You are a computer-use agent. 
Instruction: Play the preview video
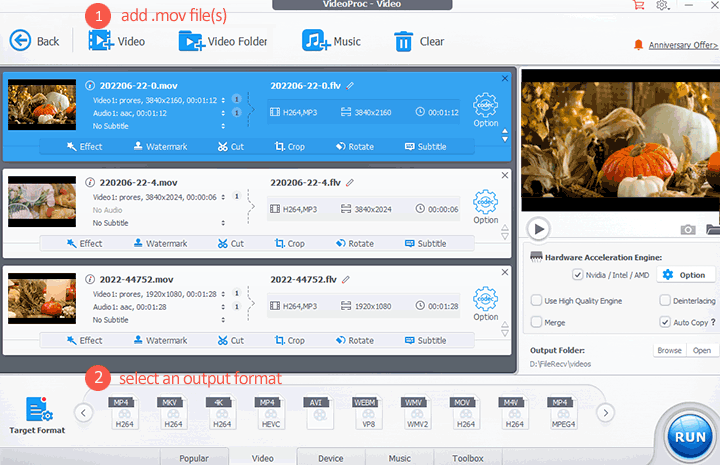tap(539, 229)
